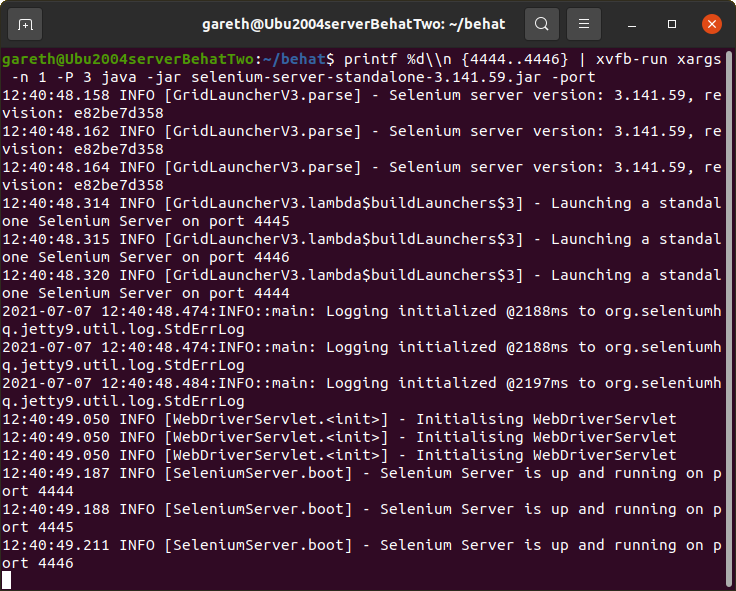Open the hamburger menu

click(583, 24)
